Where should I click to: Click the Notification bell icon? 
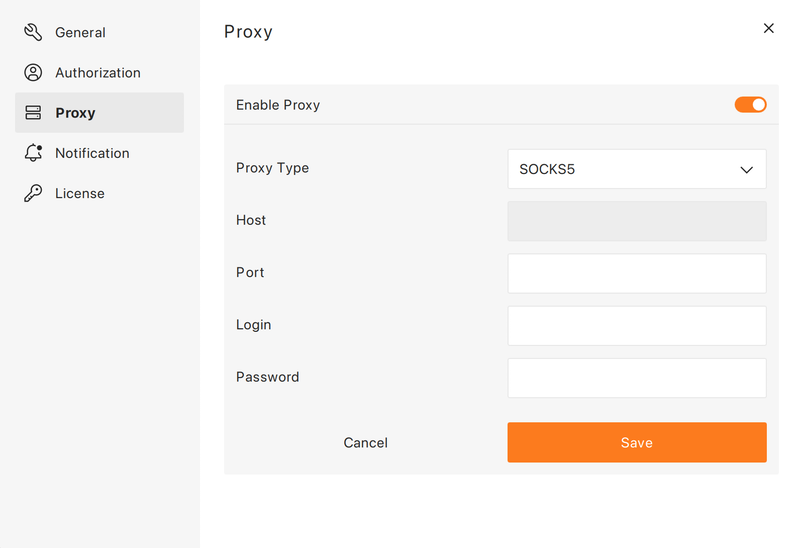point(33,153)
